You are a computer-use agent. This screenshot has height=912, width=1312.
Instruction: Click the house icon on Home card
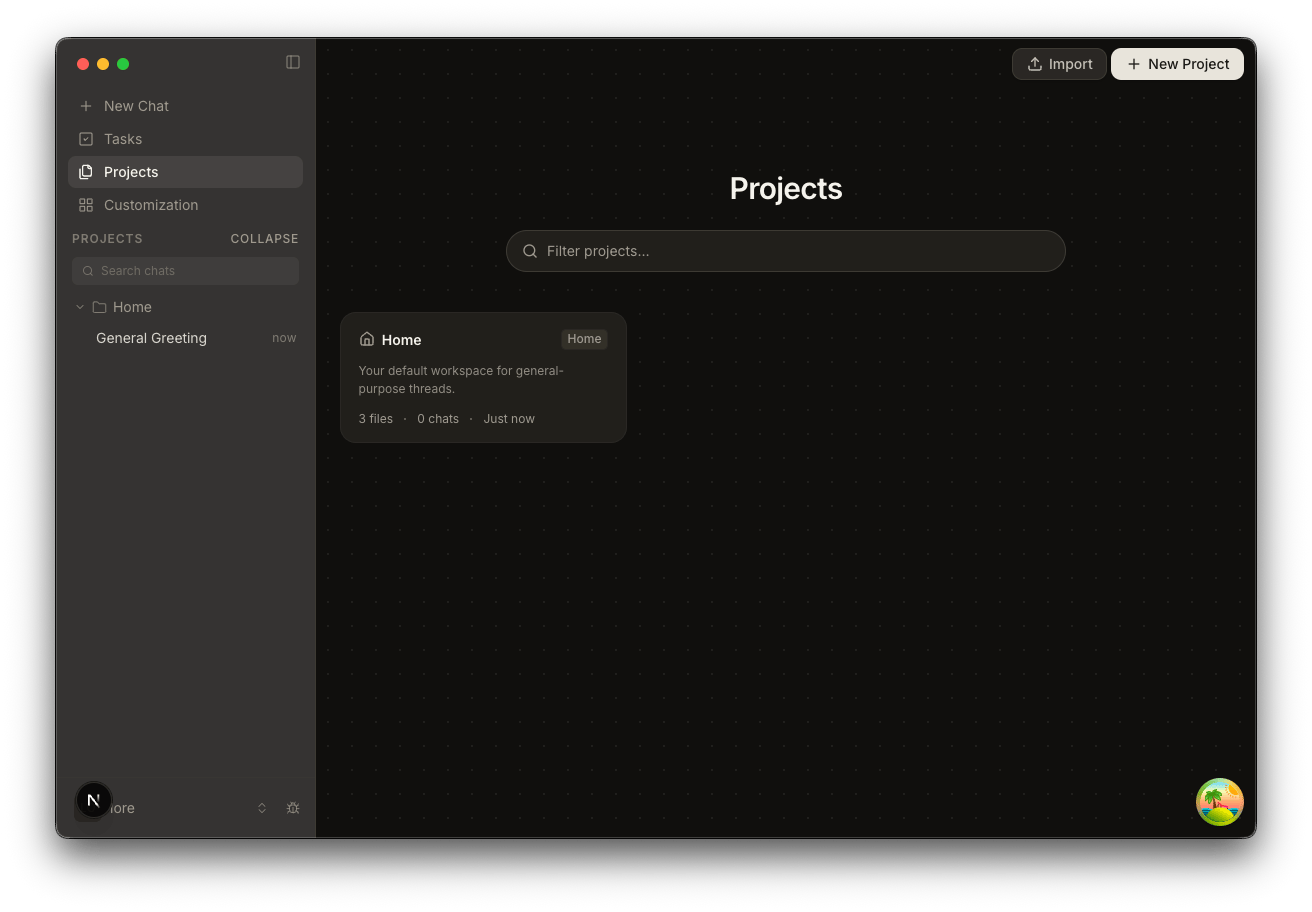(x=367, y=339)
